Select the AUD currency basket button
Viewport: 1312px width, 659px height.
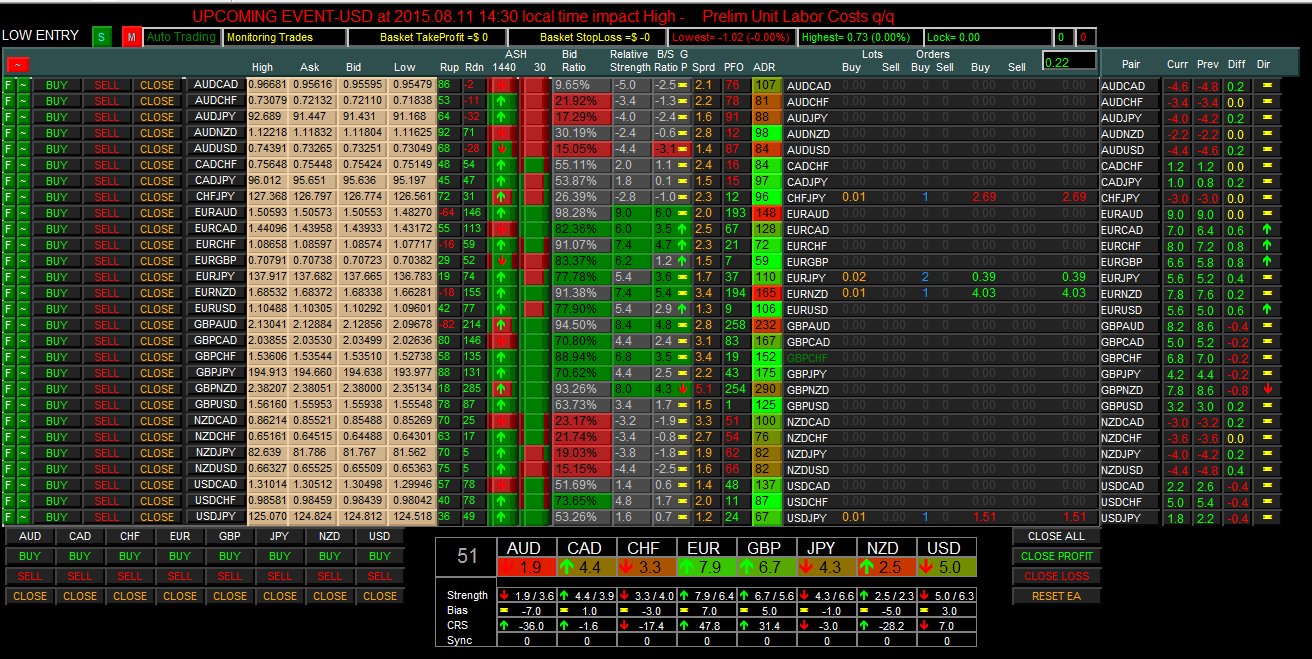pyautogui.click(x=30, y=536)
